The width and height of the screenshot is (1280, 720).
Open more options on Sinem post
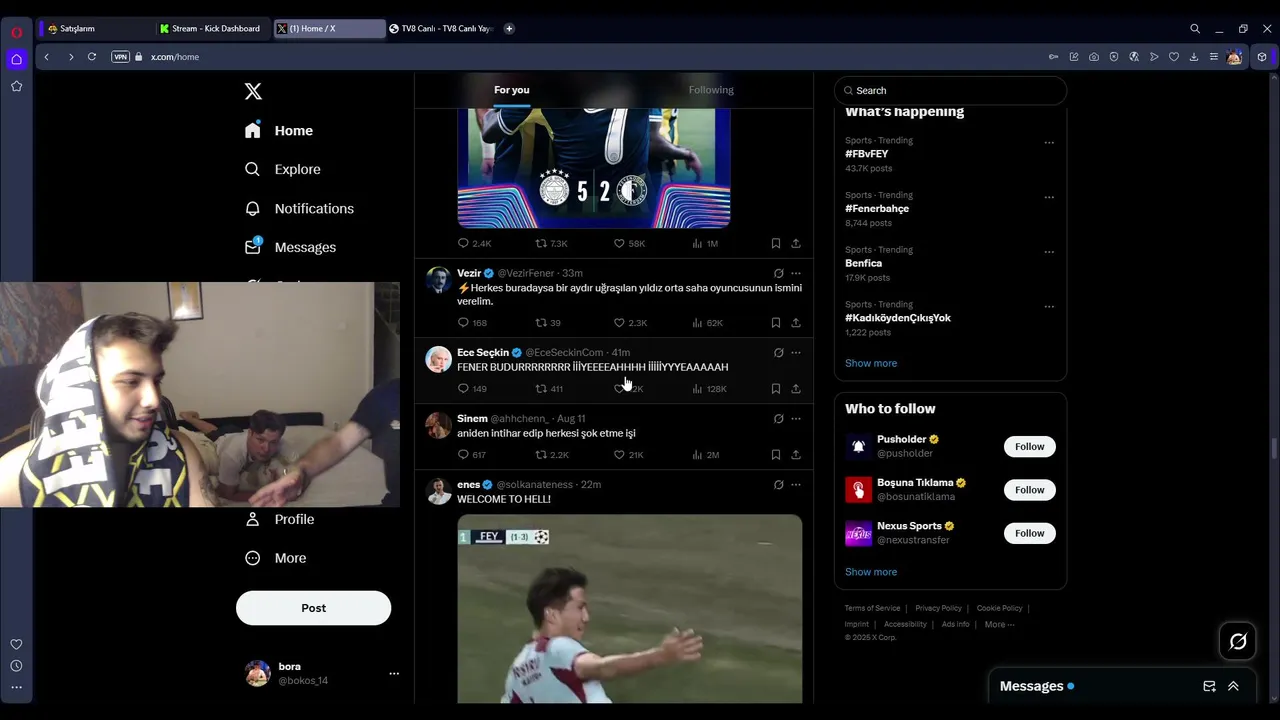coord(796,418)
